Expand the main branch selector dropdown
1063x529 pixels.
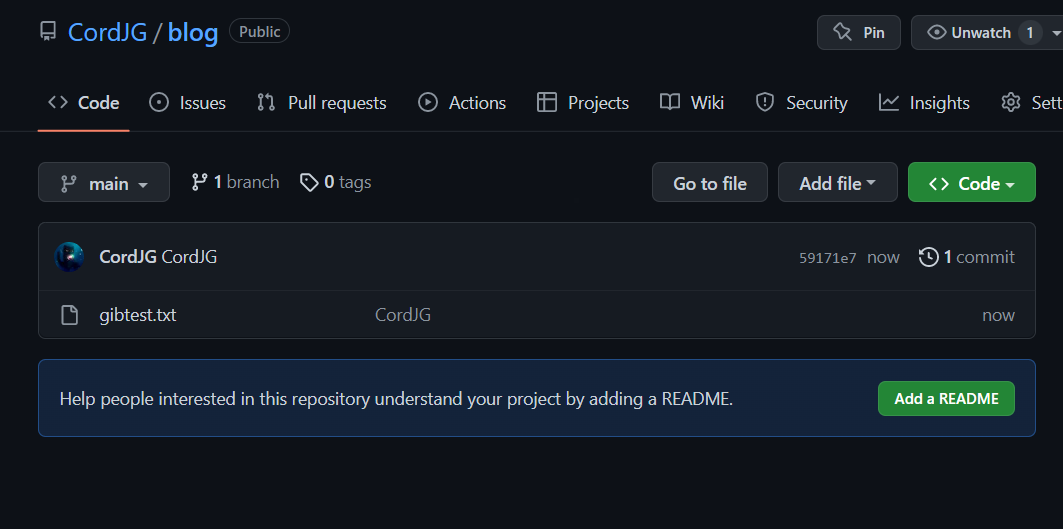pyautogui.click(x=104, y=182)
